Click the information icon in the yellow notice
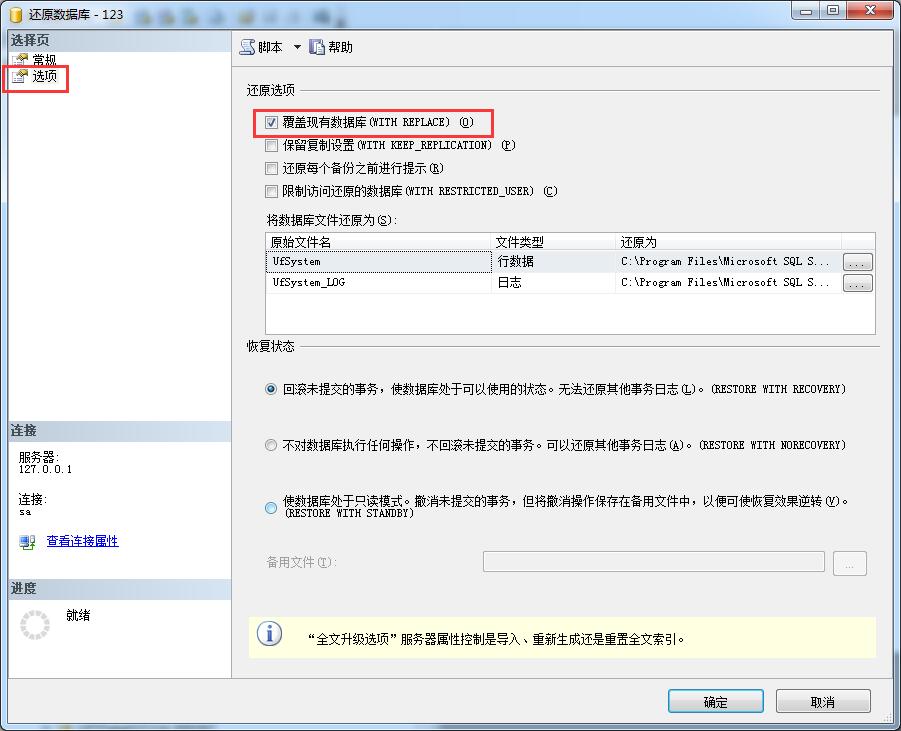Screen dimensions: 901x731 click(269, 634)
